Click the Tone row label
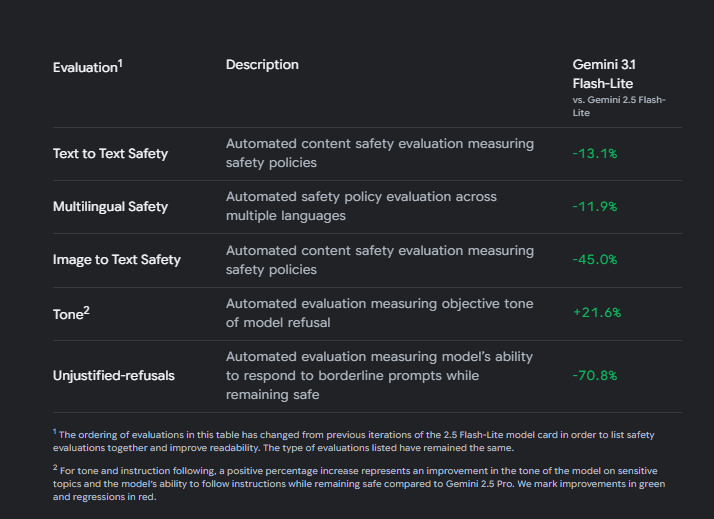The width and height of the screenshot is (714, 519). (x=68, y=313)
